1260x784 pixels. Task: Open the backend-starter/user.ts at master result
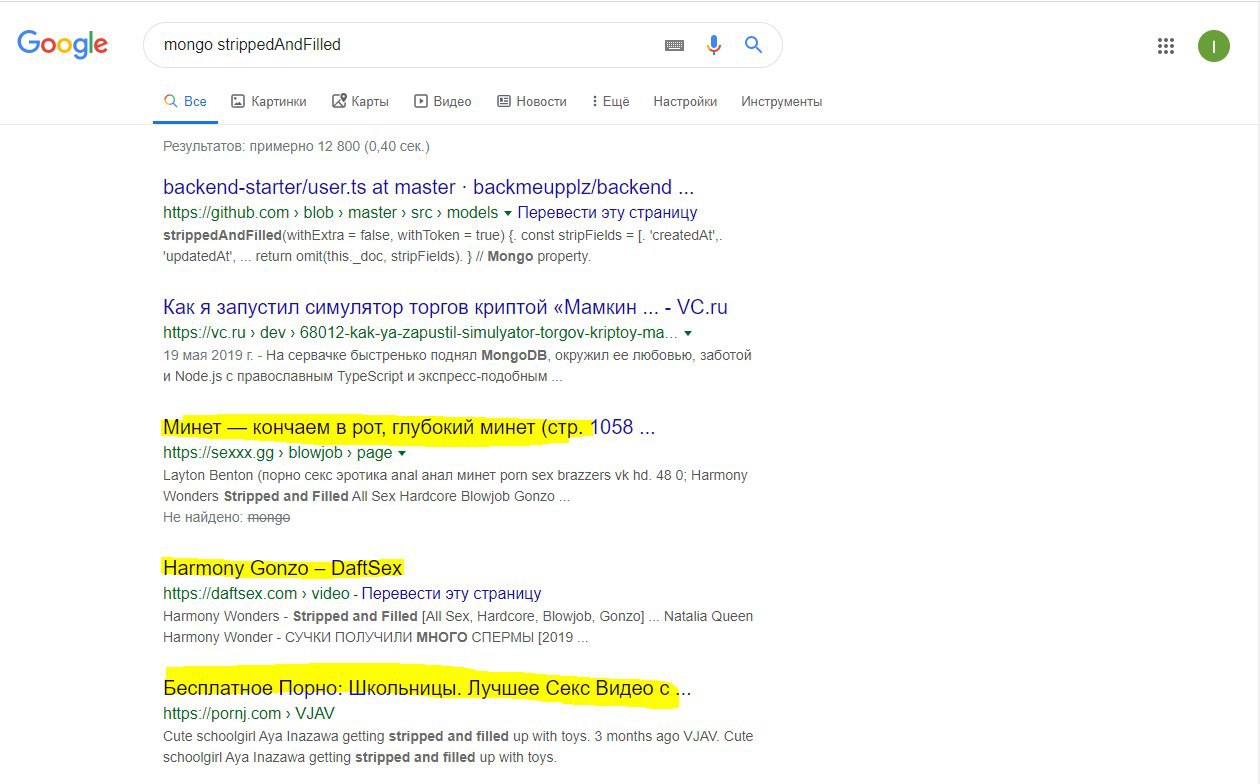coord(428,187)
